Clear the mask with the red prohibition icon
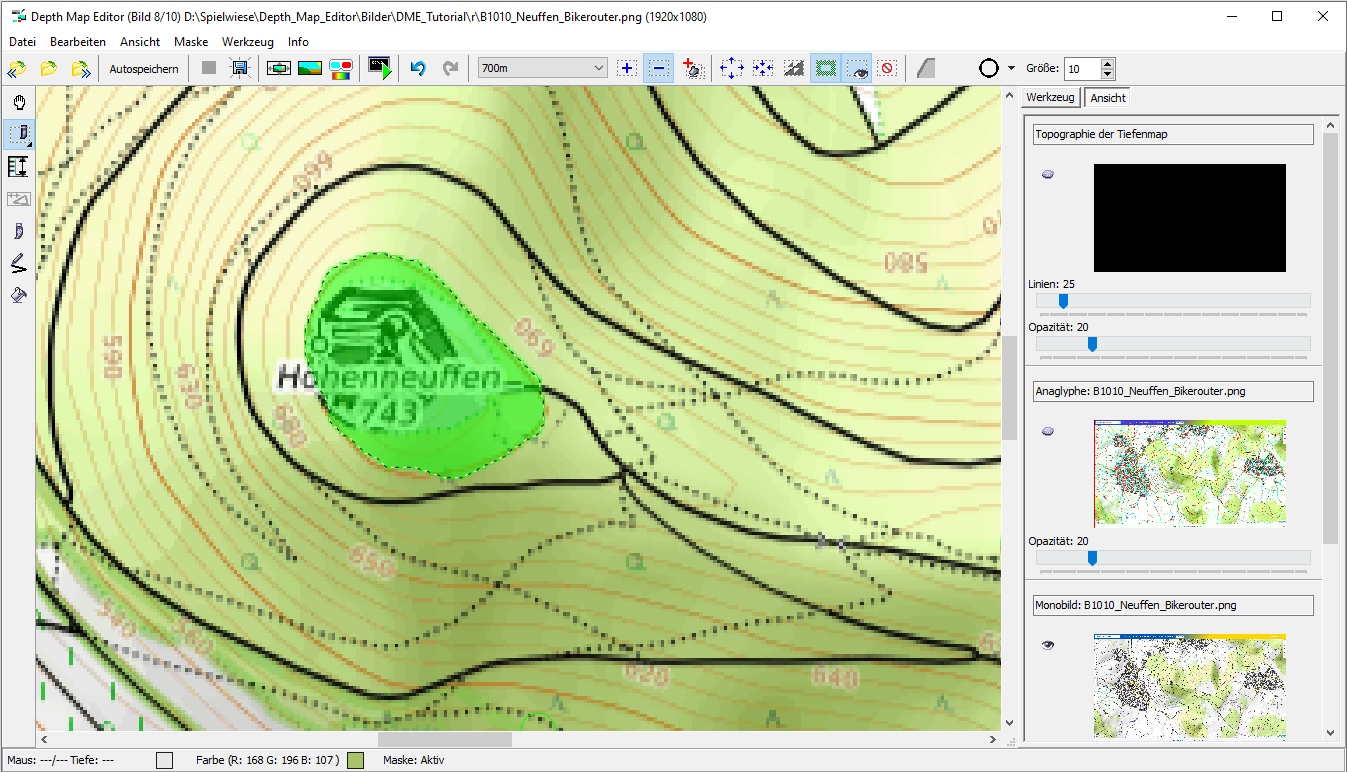Image resolution: width=1347 pixels, height=772 pixels. tap(887, 68)
